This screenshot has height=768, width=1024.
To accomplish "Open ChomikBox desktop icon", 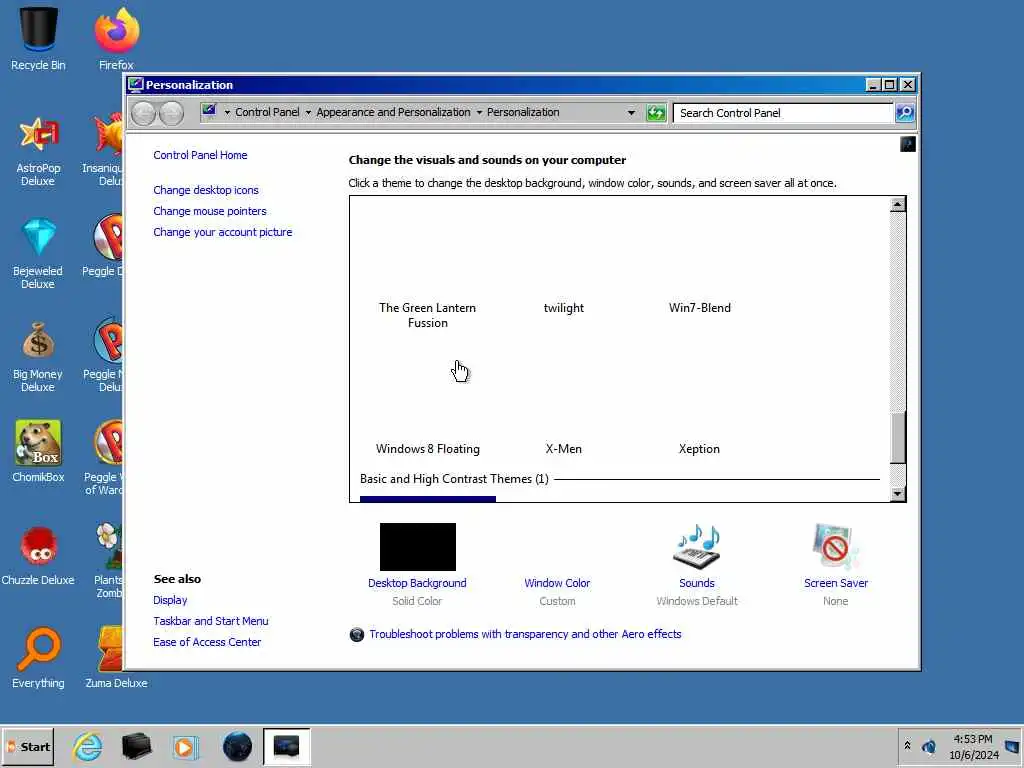I will pos(38,451).
